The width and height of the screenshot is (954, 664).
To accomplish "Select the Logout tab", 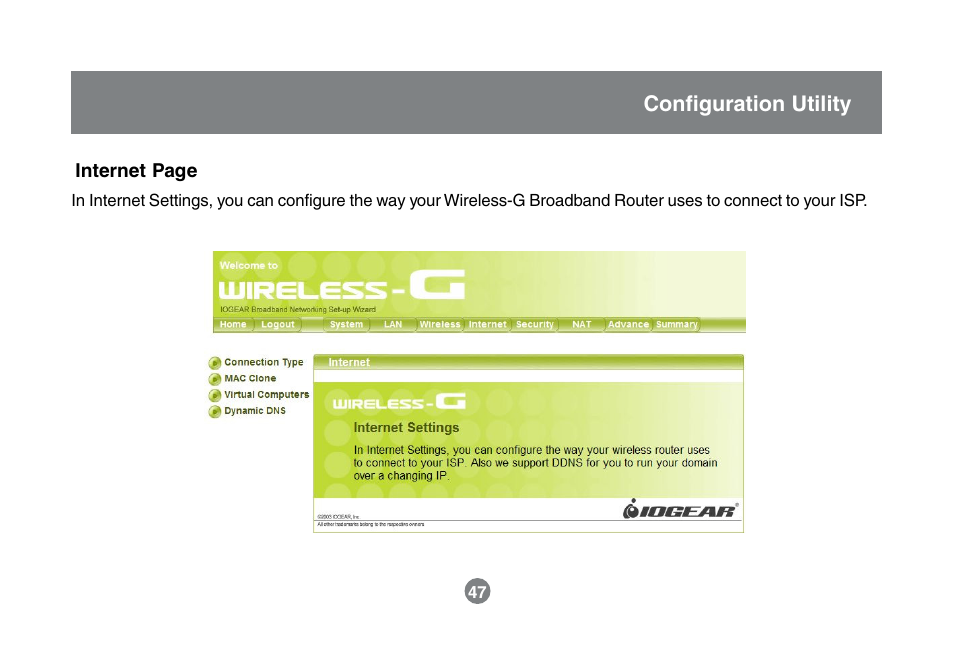I will click(277, 324).
